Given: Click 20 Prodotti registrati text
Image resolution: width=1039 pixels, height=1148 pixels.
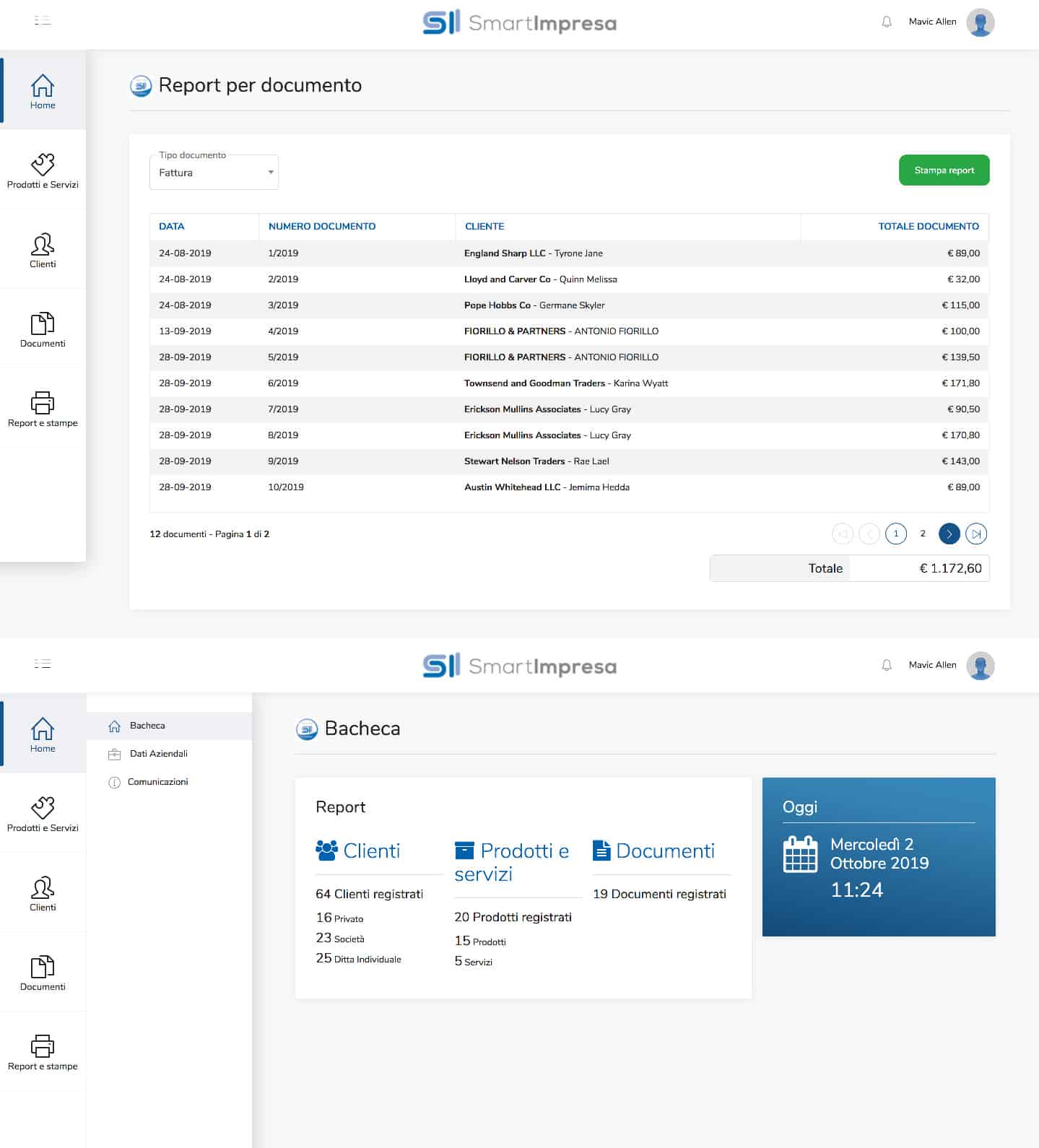Looking at the screenshot, I should tap(513, 917).
